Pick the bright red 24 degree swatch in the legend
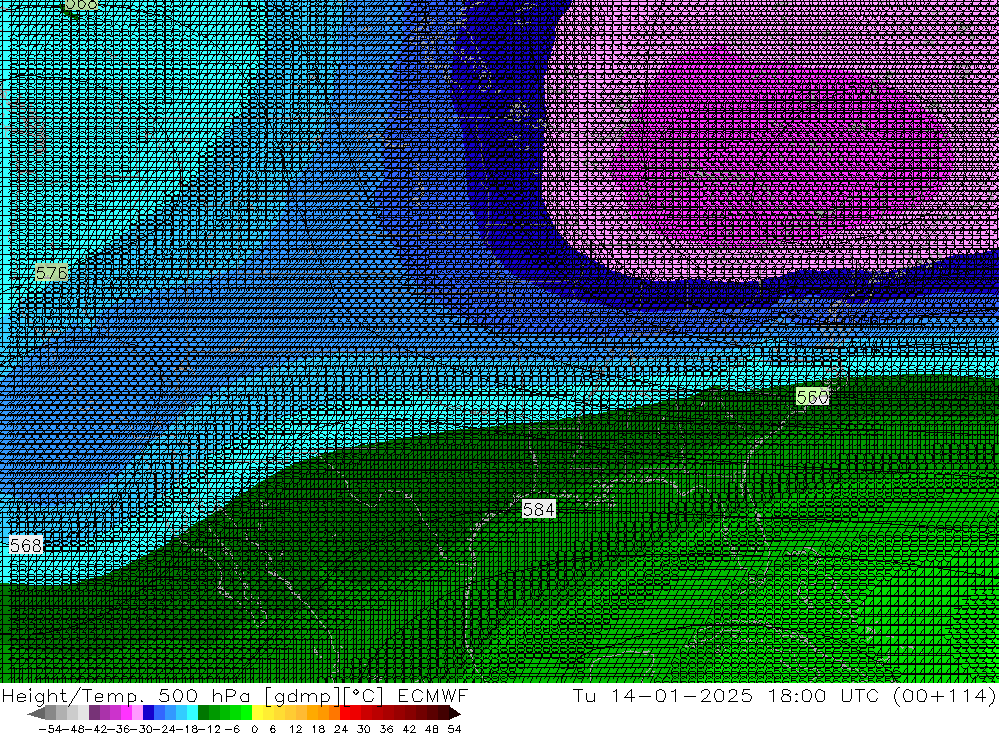Image resolution: width=1000 pixels, height=733 pixels. 345,713
